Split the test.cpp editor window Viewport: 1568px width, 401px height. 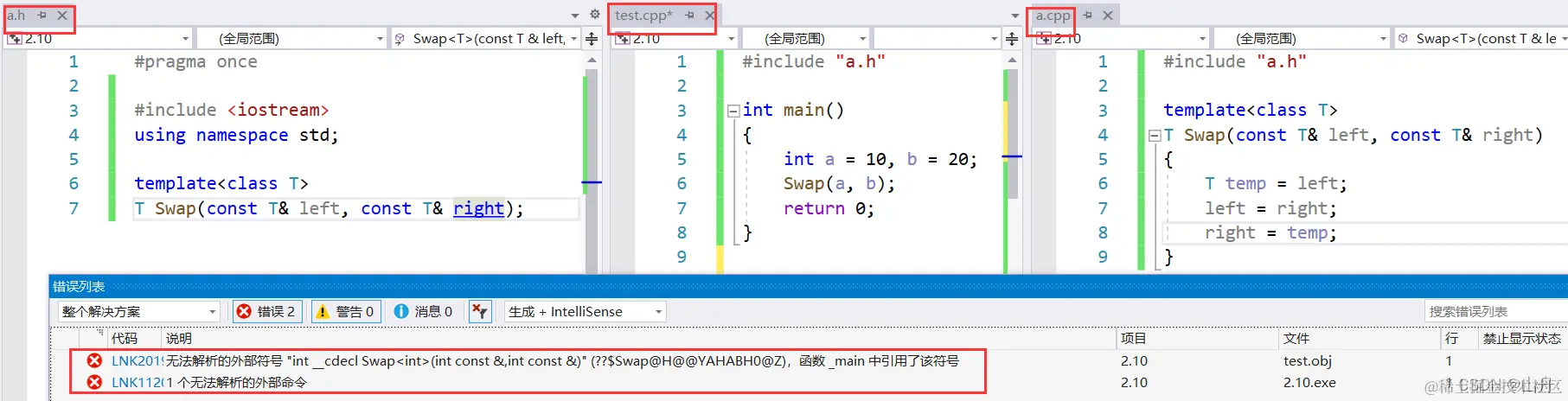(1012, 39)
